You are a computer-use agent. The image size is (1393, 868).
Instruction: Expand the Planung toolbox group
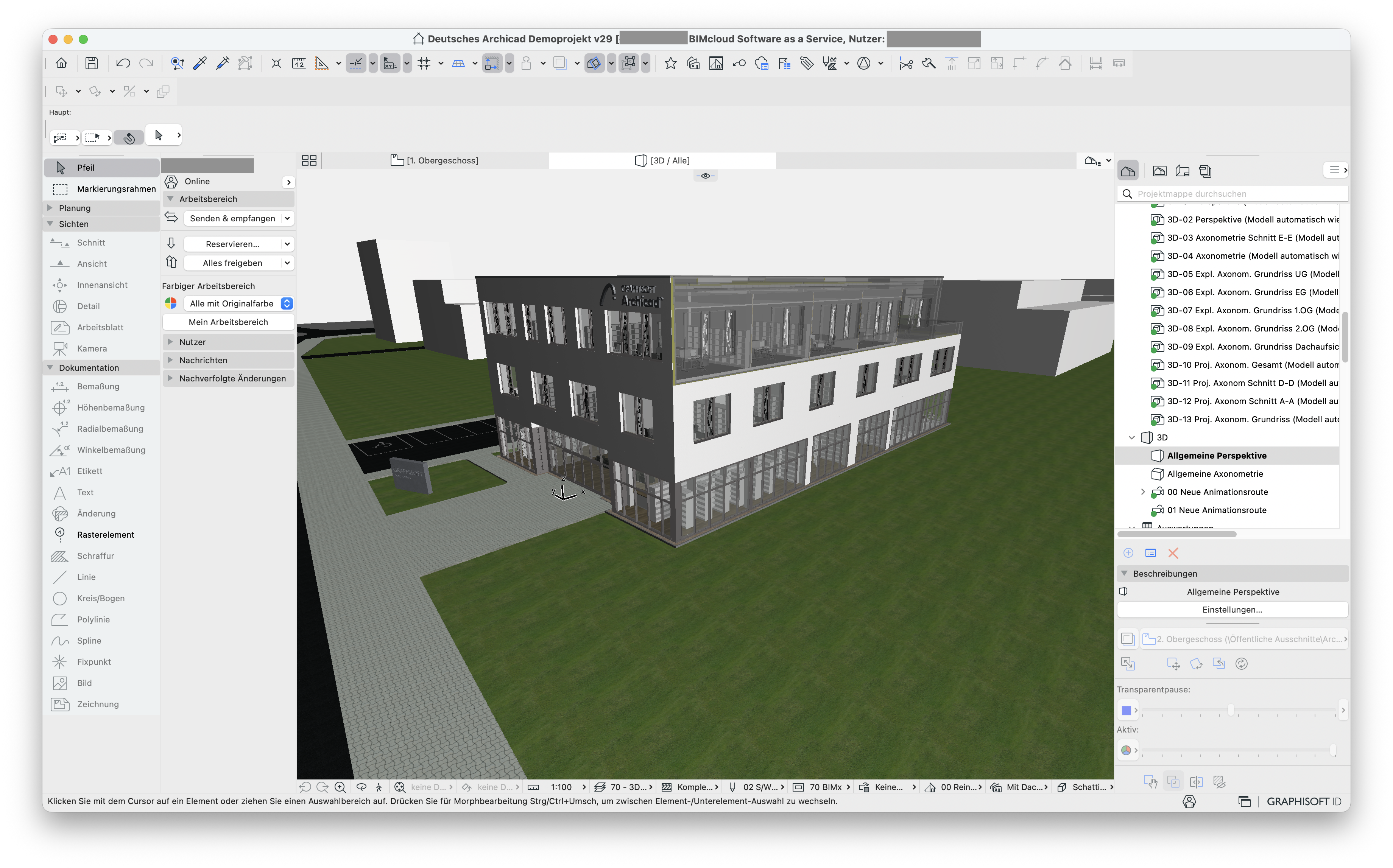pyautogui.click(x=102, y=208)
